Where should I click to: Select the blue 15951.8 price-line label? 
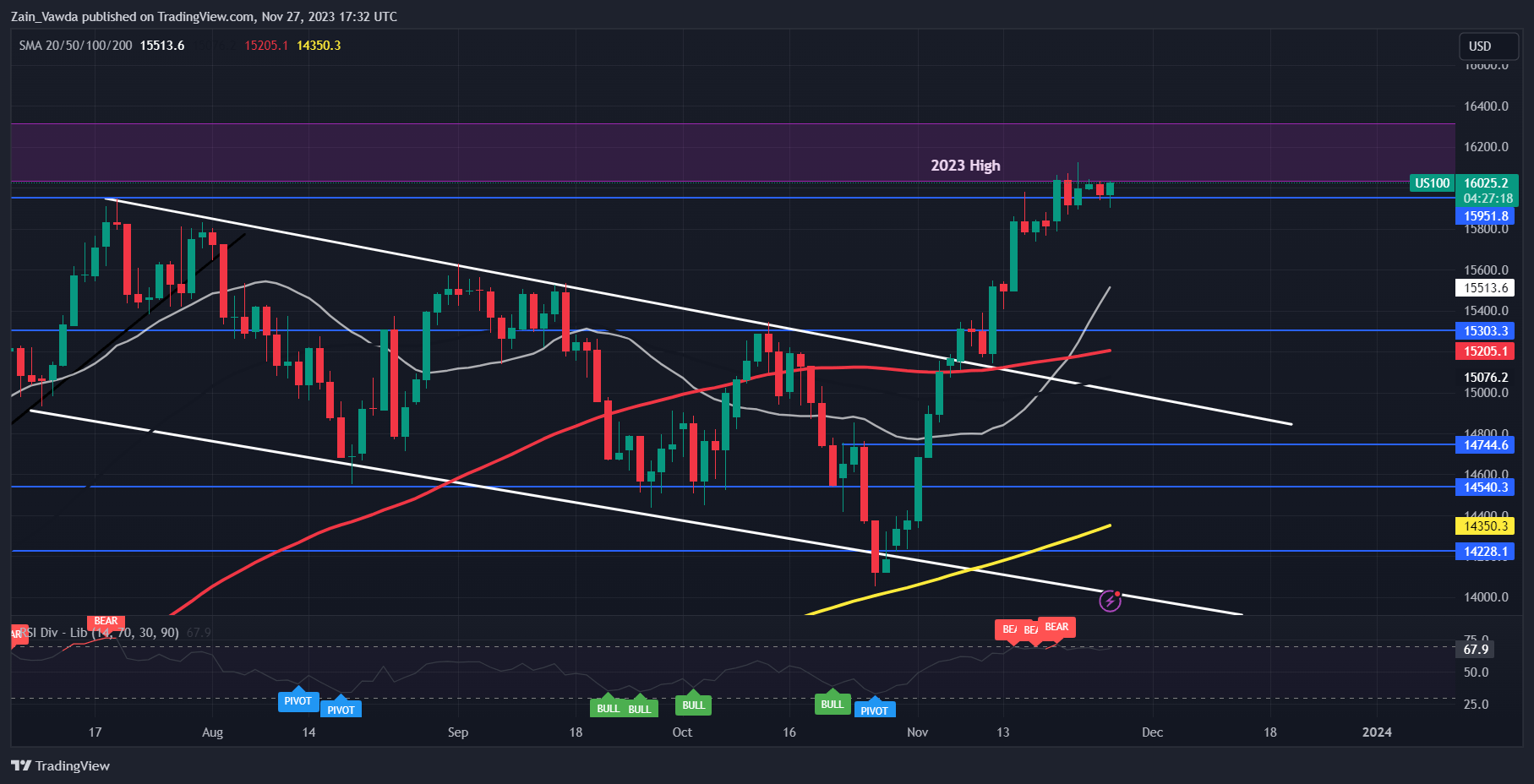[1485, 216]
